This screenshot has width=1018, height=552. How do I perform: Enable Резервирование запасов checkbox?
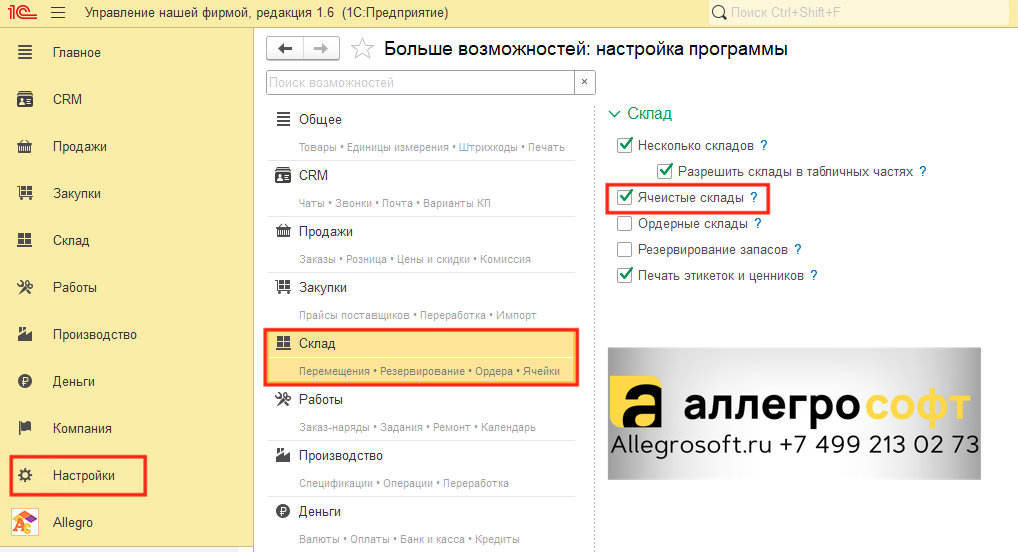pos(625,249)
